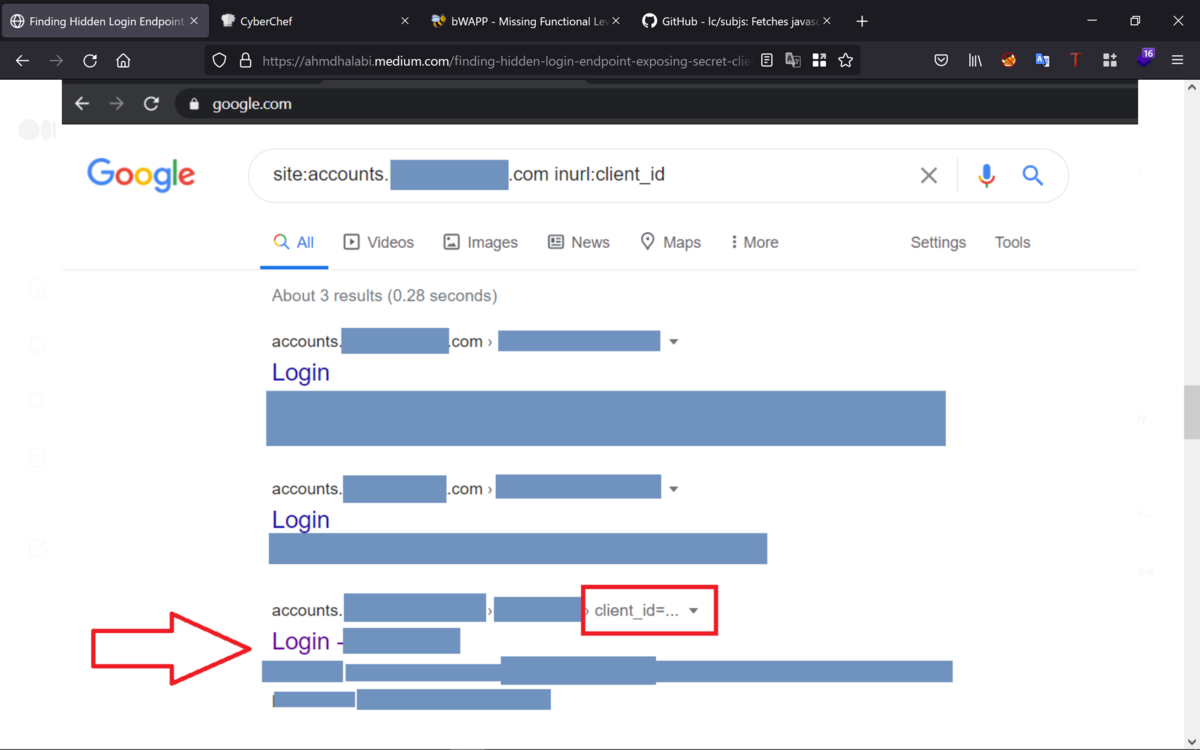Click the scrollbar down arrow
This screenshot has width=1200, height=750.
(x=1191, y=741)
